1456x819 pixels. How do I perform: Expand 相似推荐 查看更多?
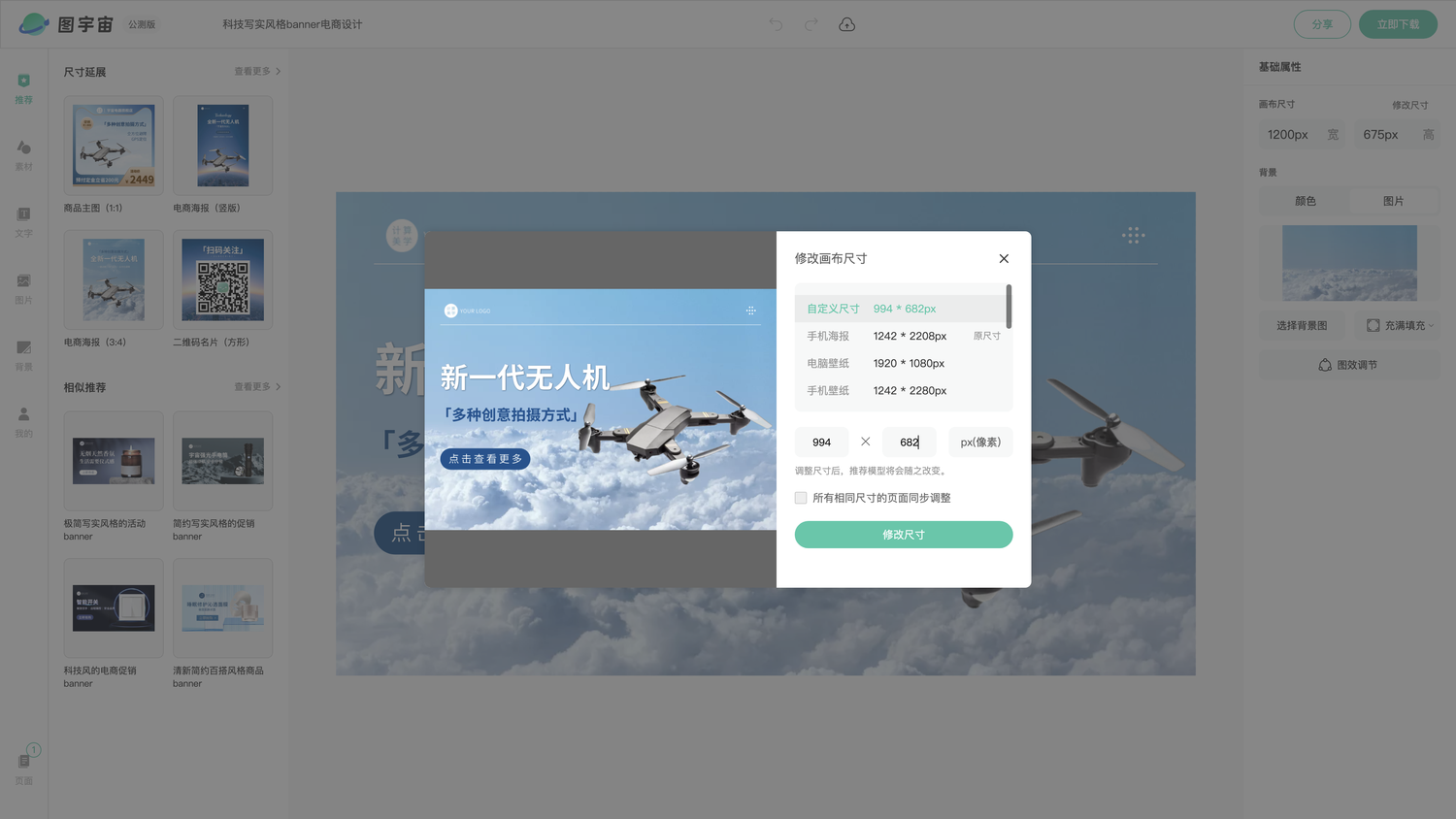click(x=257, y=386)
